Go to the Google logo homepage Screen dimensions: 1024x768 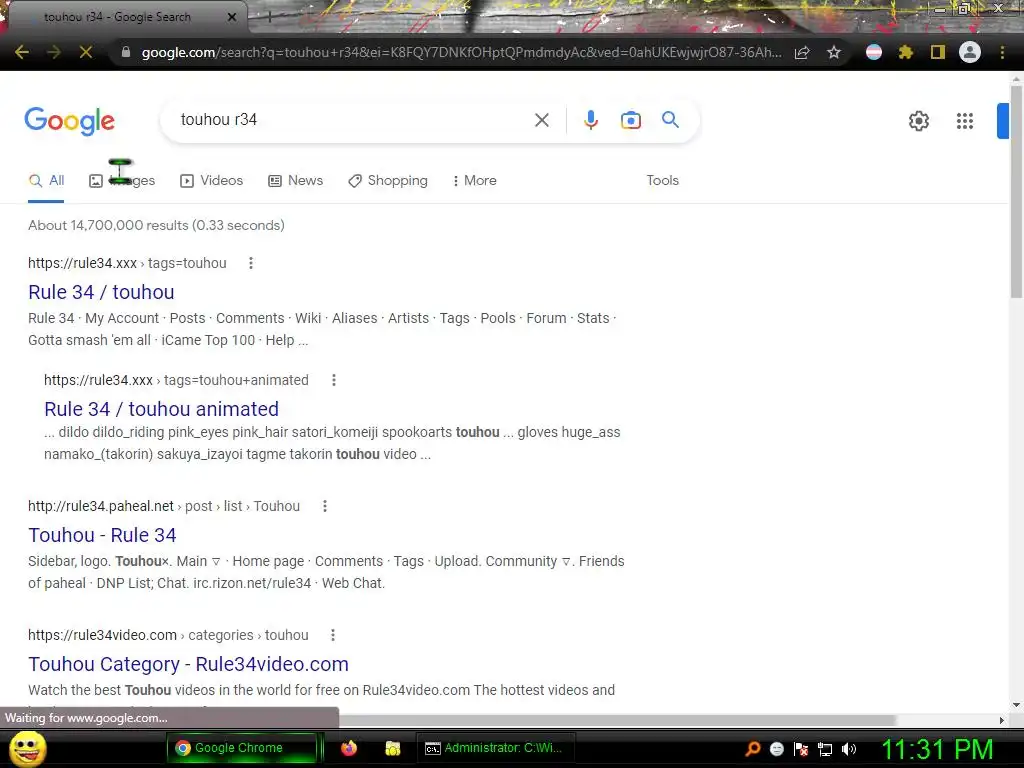tap(69, 121)
